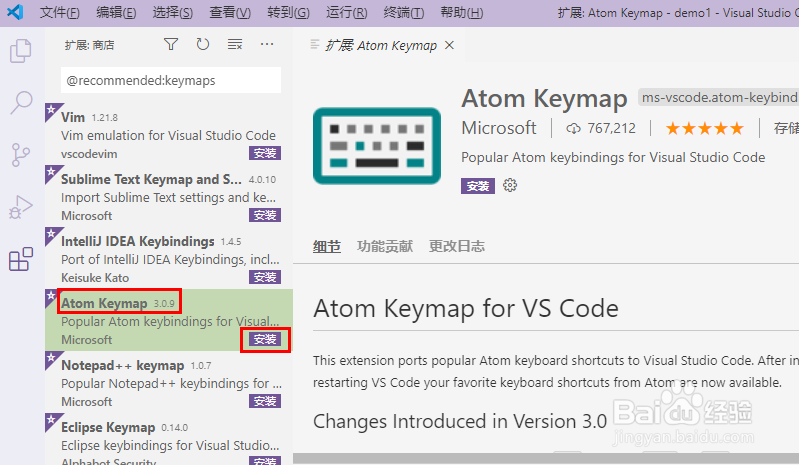The image size is (799, 465).
Task: Open the Source Control view
Action: click(20, 155)
